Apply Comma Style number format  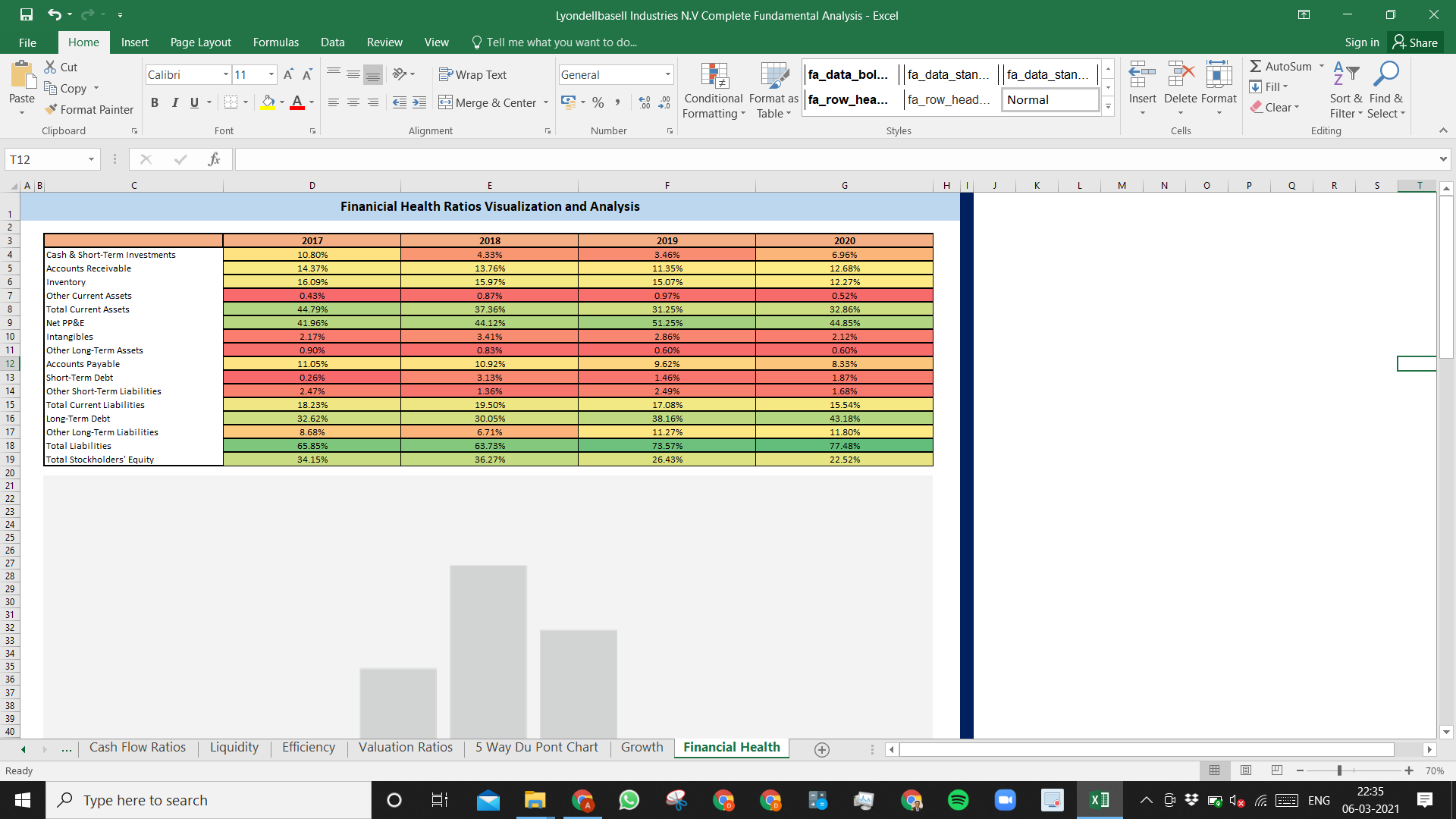pos(618,102)
